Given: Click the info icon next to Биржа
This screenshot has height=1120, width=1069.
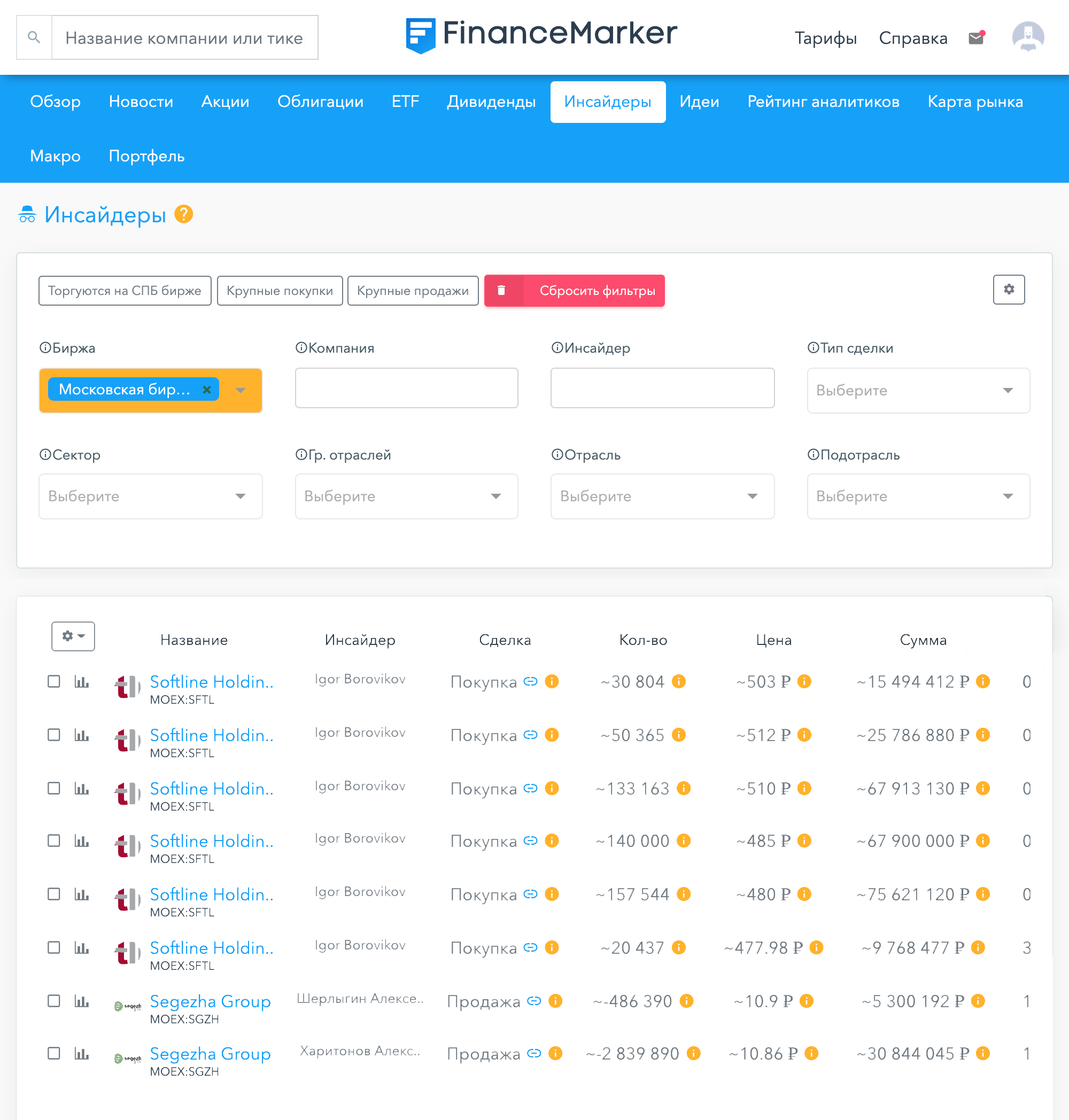Looking at the screenshot, I should coord(44,347).
